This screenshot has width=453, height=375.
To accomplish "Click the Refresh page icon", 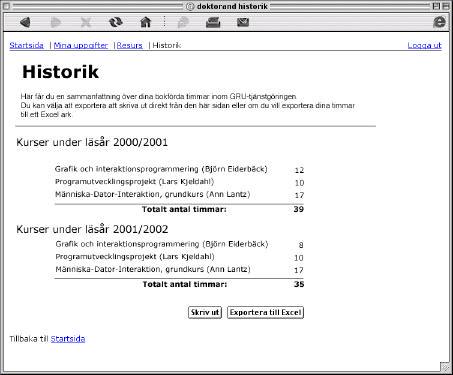I will 116,22.
